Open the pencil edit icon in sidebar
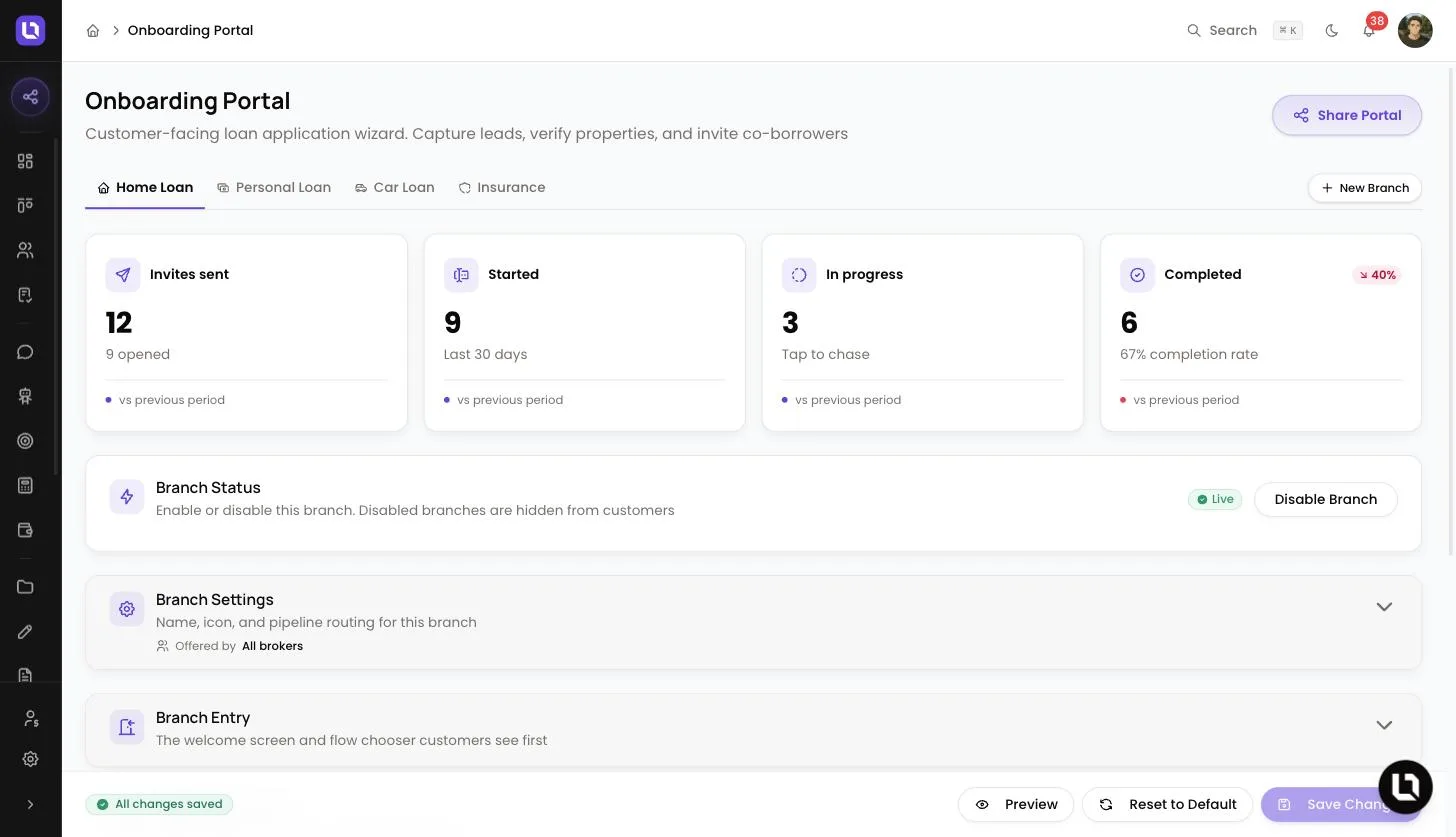The width and height of the screenshot is (1456, 837). 25,631
